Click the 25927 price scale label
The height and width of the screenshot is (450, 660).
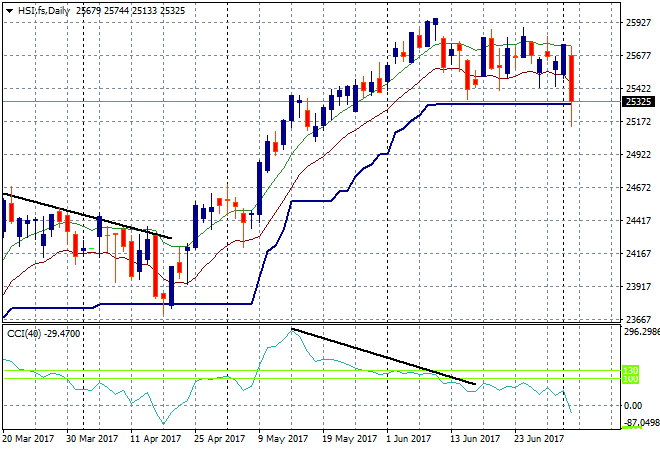pyautogui.click(x=638, y=23)
